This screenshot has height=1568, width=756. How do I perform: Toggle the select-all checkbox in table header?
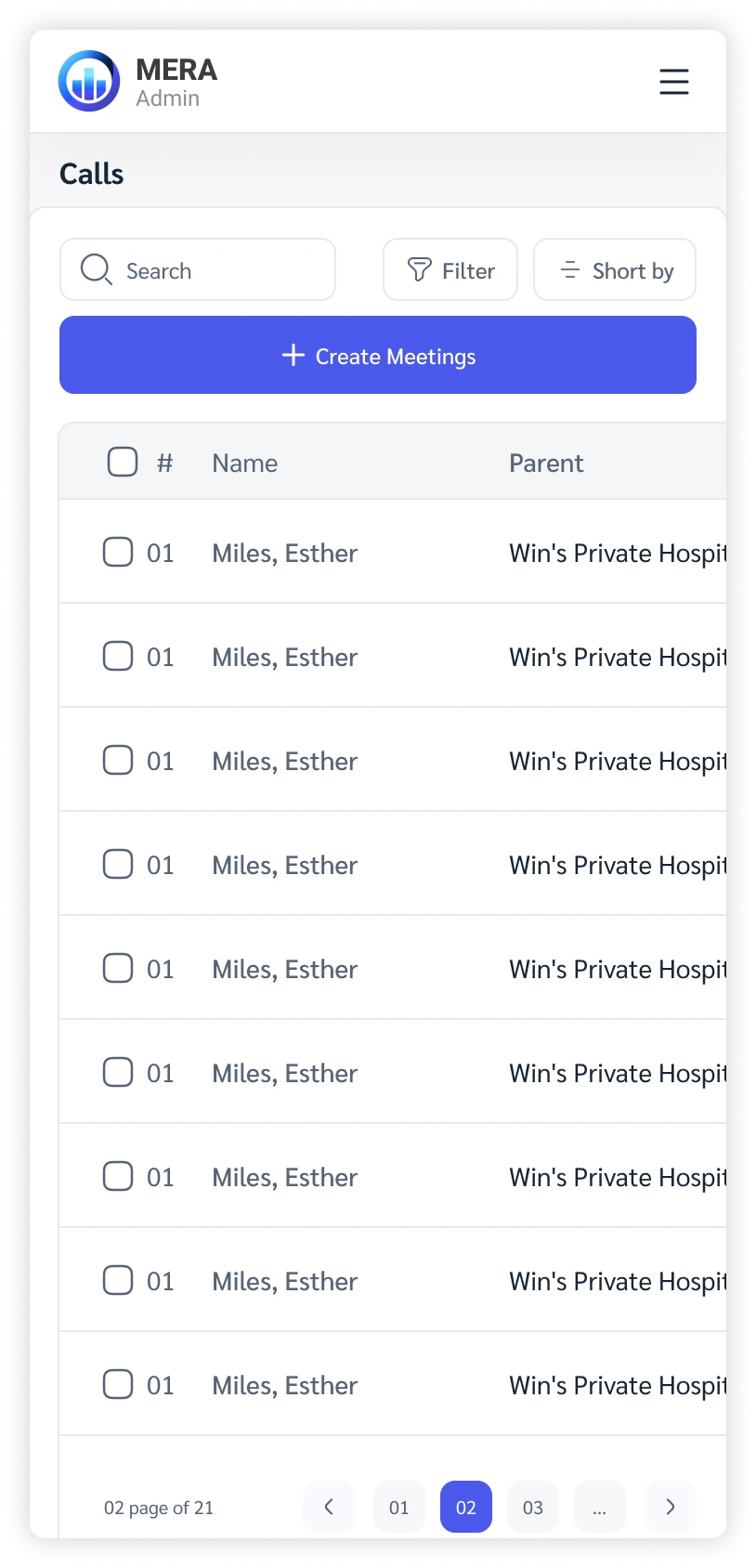point(123,462)
